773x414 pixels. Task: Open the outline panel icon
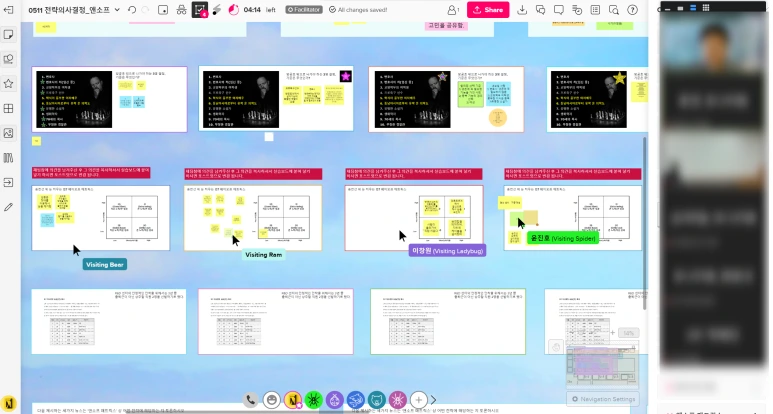click(x=163, y=10)
